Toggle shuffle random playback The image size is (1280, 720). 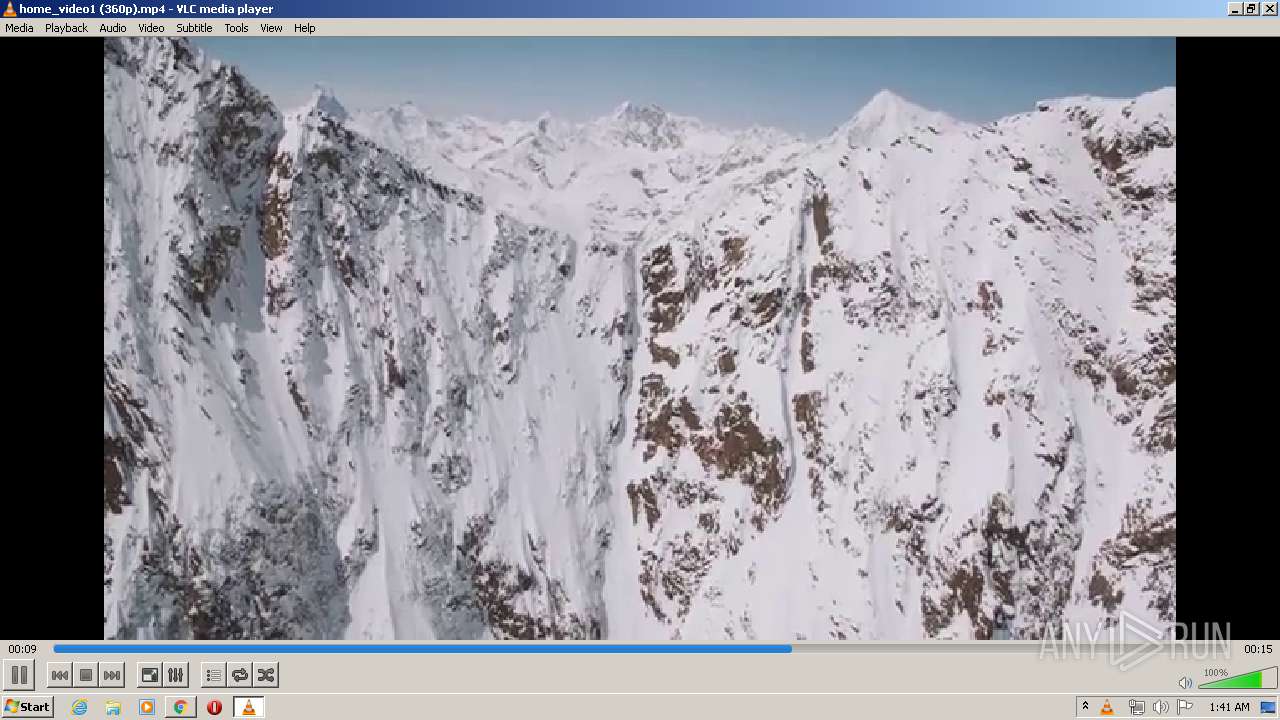(x=265, y=676)
